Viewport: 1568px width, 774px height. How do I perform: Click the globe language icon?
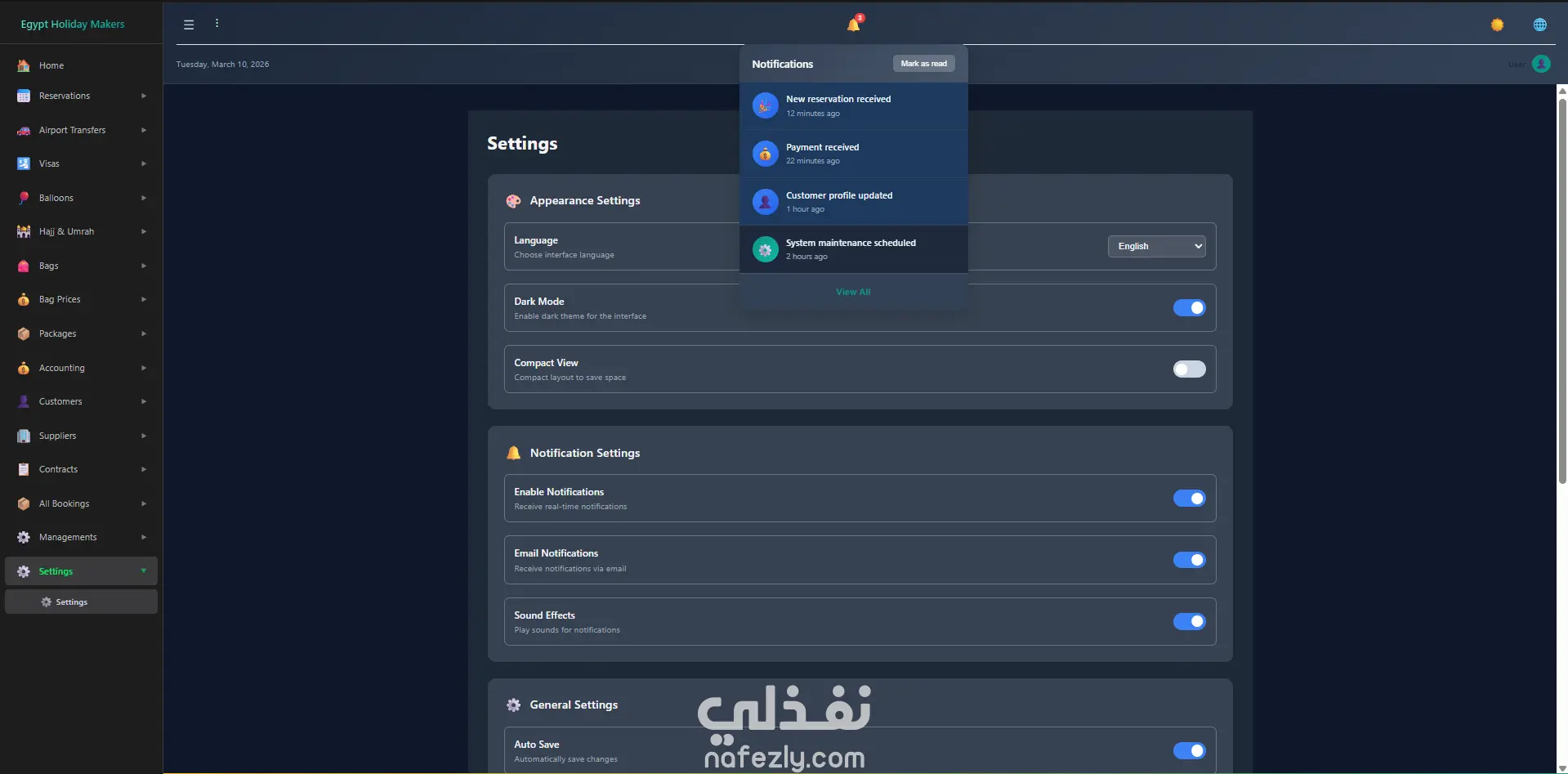(x=1539, y=25)
